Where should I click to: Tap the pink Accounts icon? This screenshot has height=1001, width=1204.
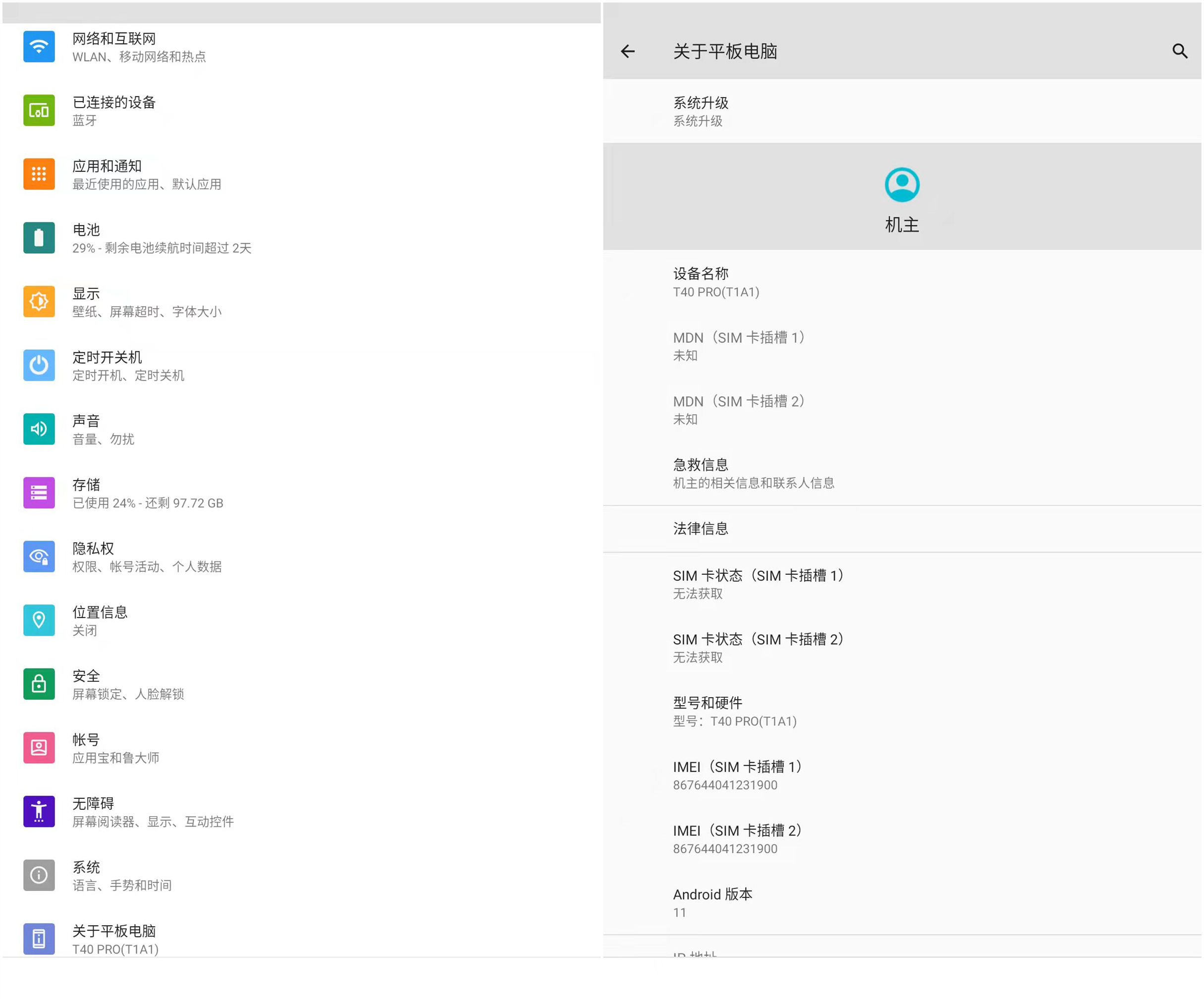click(39, 747)
